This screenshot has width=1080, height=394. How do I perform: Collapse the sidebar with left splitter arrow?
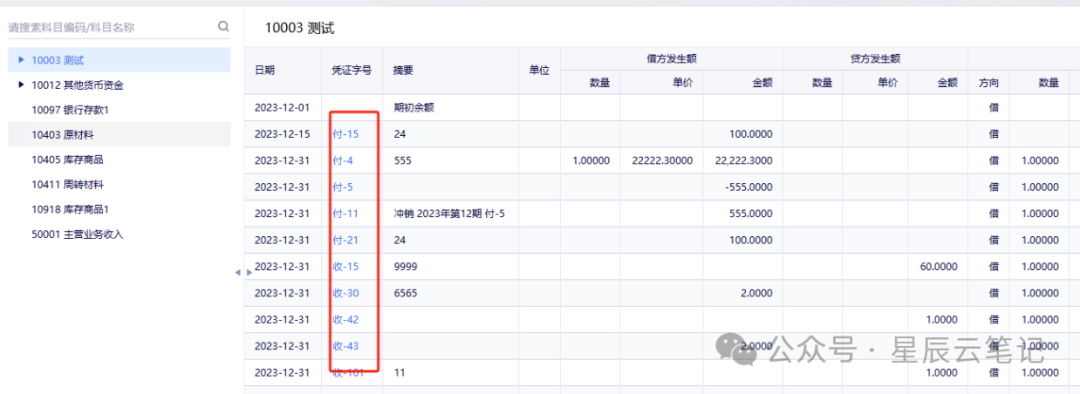[238, 273]
